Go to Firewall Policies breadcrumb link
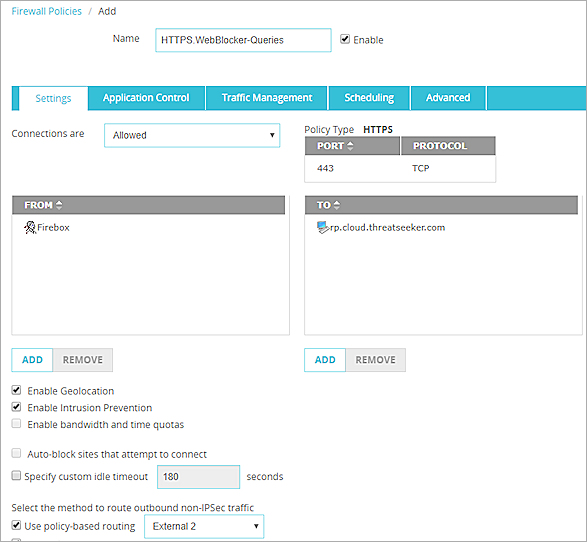The height and width of the screenshot is (542, 587). pyautogui.click(x=46, y=11)
